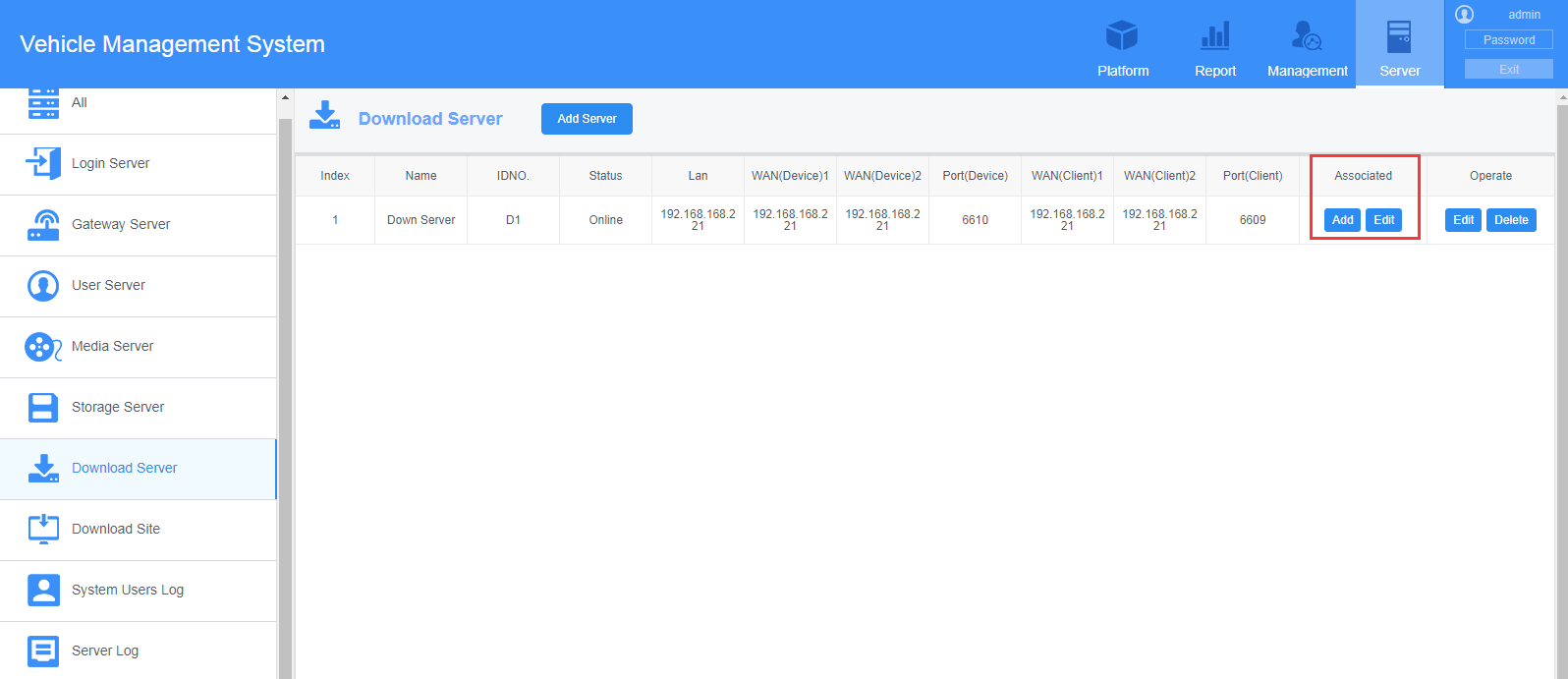The height and width of the screenshot is (679, 1568).
Task: Click the WAN(Client)1 column header
Action: [x=1067, y=176]
